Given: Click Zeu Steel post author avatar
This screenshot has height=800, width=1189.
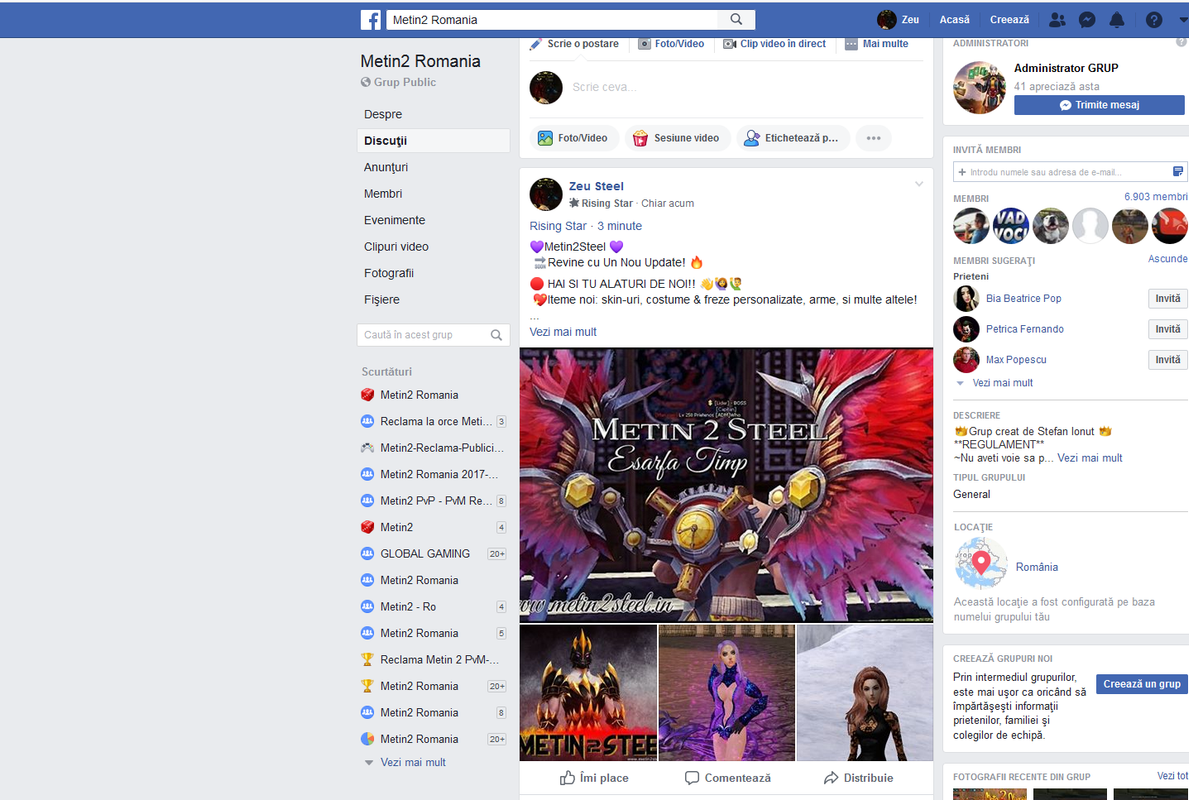Looking at the screenshot, I should pyautogui.click(x=546, y=194).
